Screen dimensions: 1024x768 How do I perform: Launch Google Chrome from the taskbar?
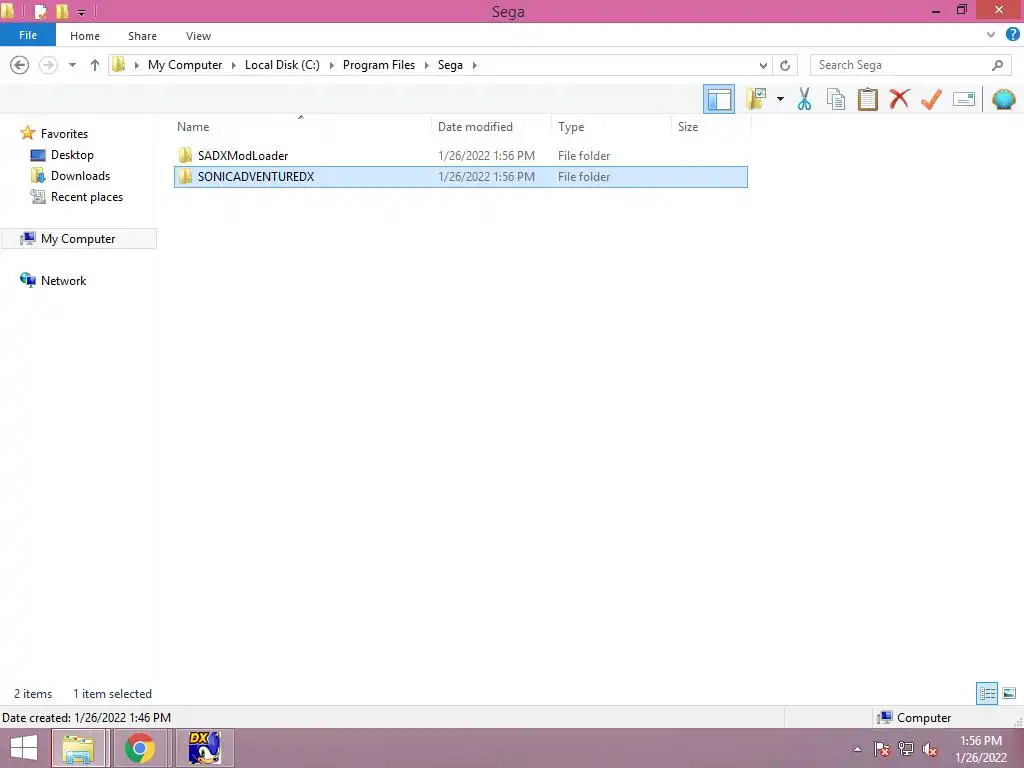(x=140, y=748)
